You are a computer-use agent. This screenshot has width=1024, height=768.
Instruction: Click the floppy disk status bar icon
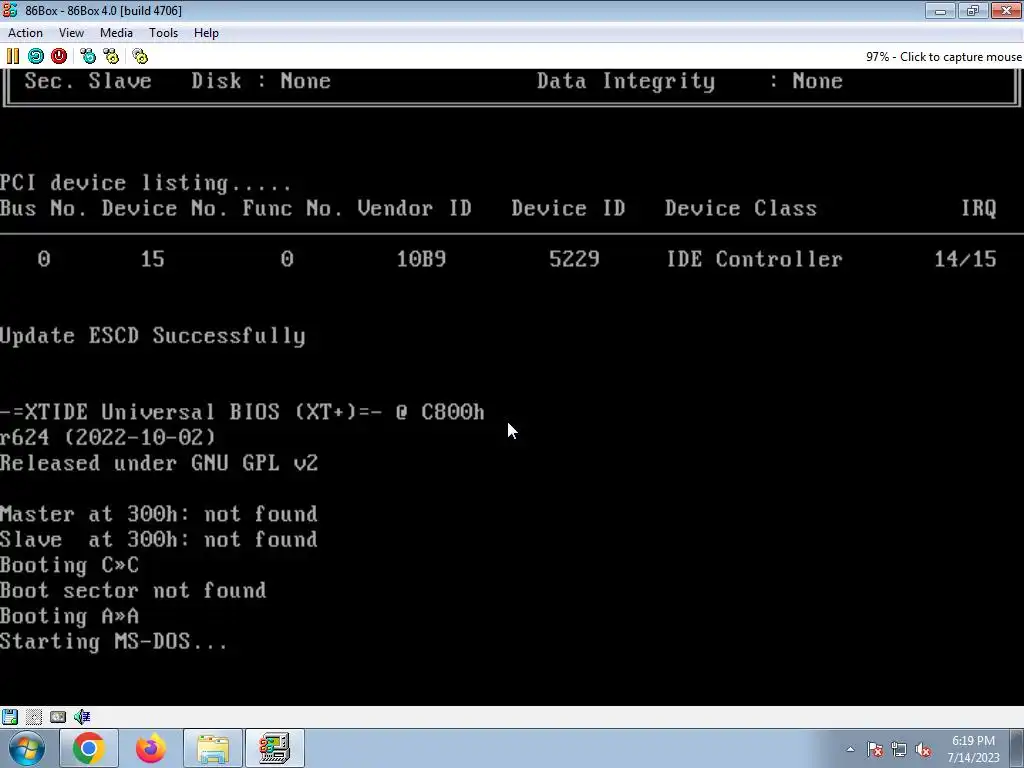click(10, 716)
